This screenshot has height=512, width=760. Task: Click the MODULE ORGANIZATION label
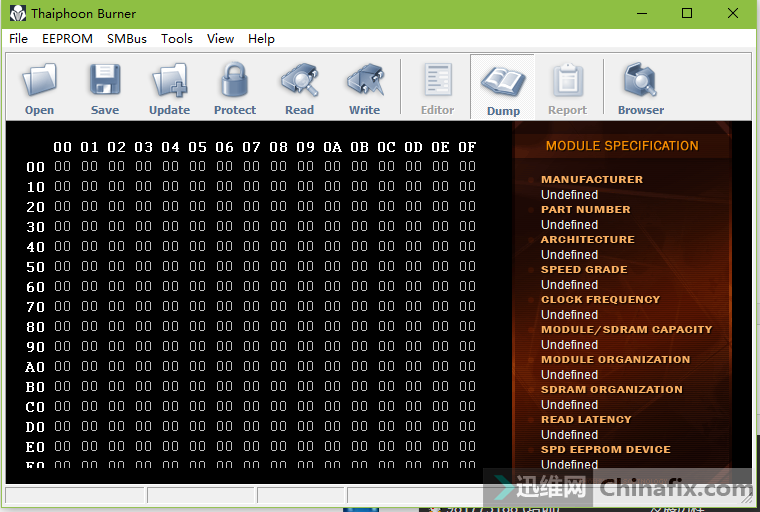(616, 360)
